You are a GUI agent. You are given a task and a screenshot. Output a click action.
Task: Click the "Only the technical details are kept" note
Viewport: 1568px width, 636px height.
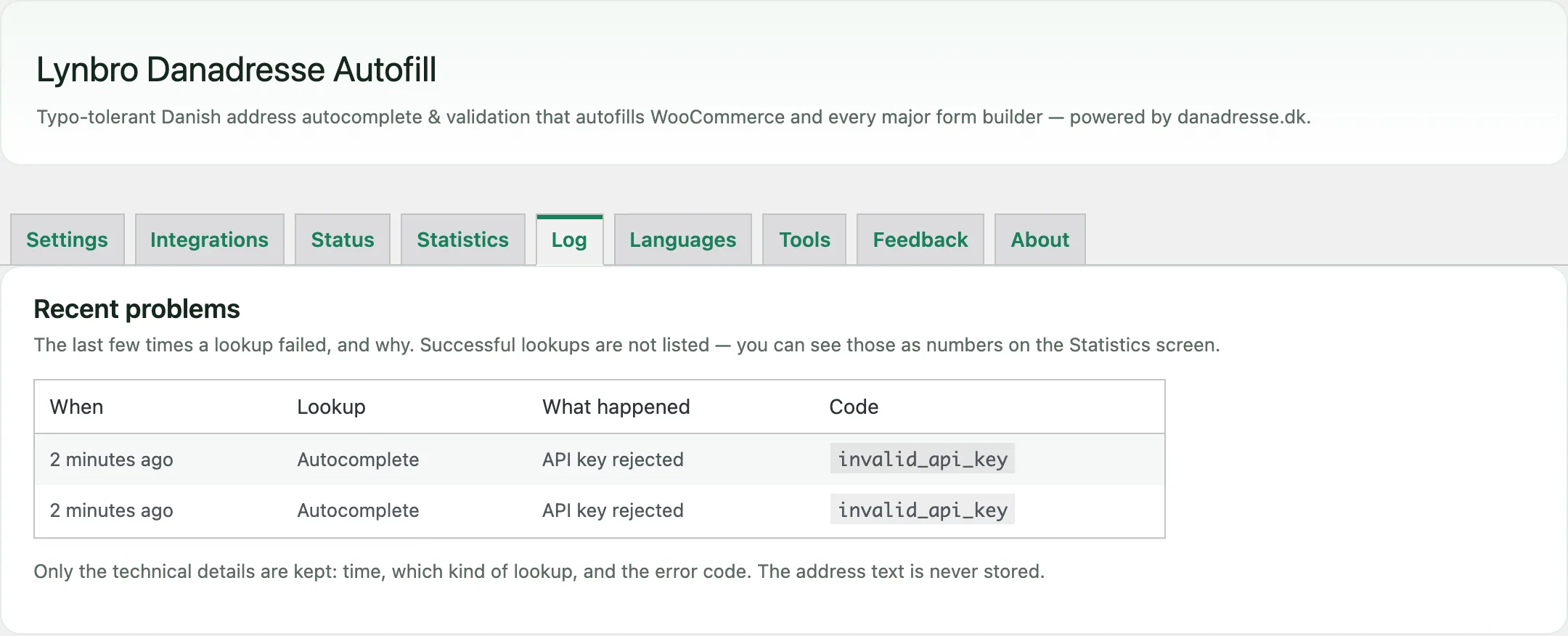coord(539,571)
